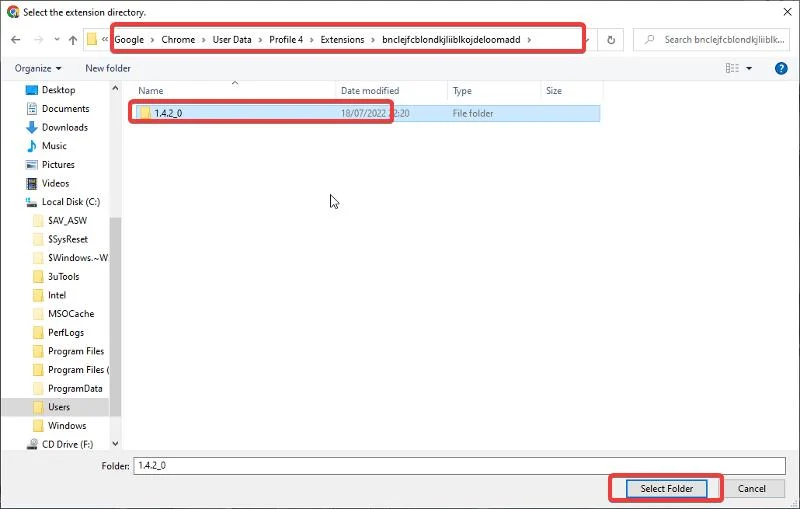Screen dimensions: 800x509
Task: Sort by the Size column header
Action: (554, 91)
